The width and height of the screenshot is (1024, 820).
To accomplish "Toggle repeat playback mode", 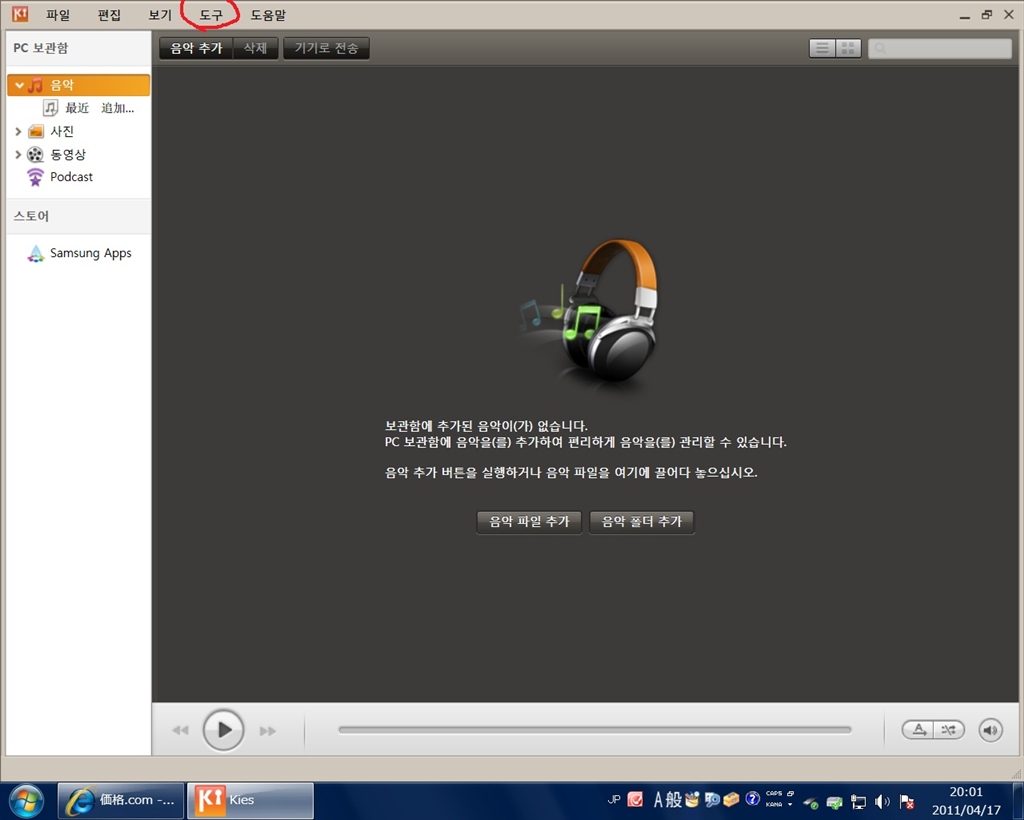I will pyautogui.click(x=918, y=730).
